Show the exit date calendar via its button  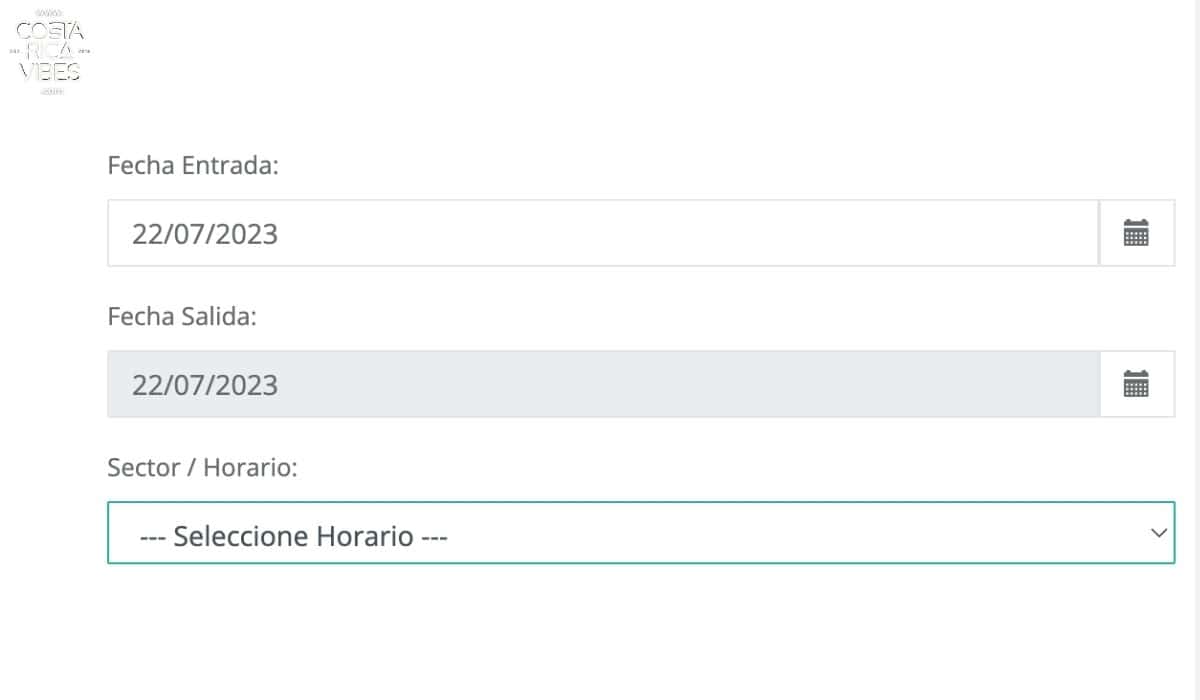[1136, 384]
